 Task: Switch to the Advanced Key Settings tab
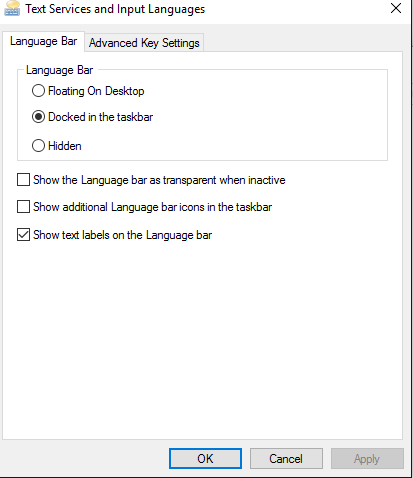(x=144, y=43)
